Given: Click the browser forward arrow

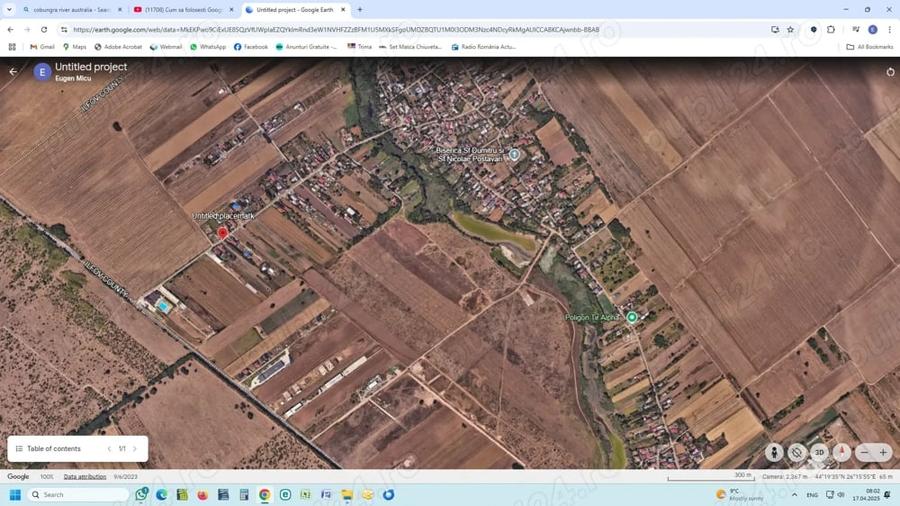Looking at the screenshot, I should [x=27, y=29].
